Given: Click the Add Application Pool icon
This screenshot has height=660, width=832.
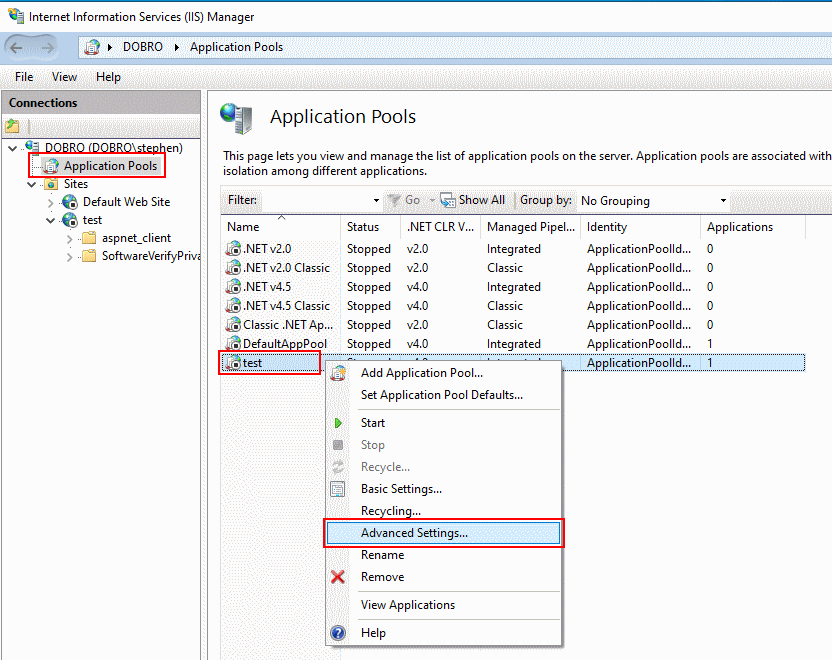Looking at the screenshot, I should click(x=338, y=373).
